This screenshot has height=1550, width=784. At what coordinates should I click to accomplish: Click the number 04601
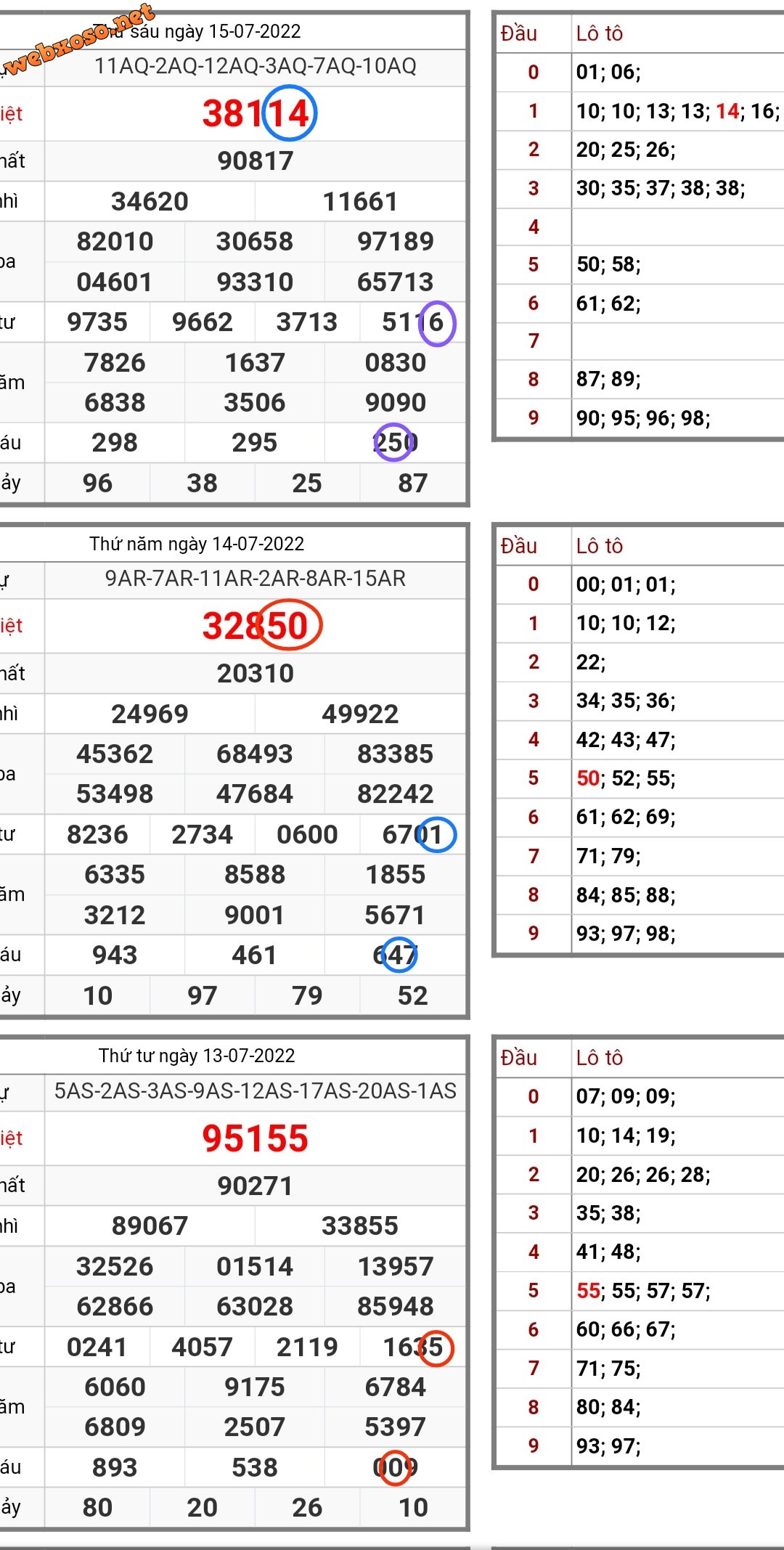point(115,282)
